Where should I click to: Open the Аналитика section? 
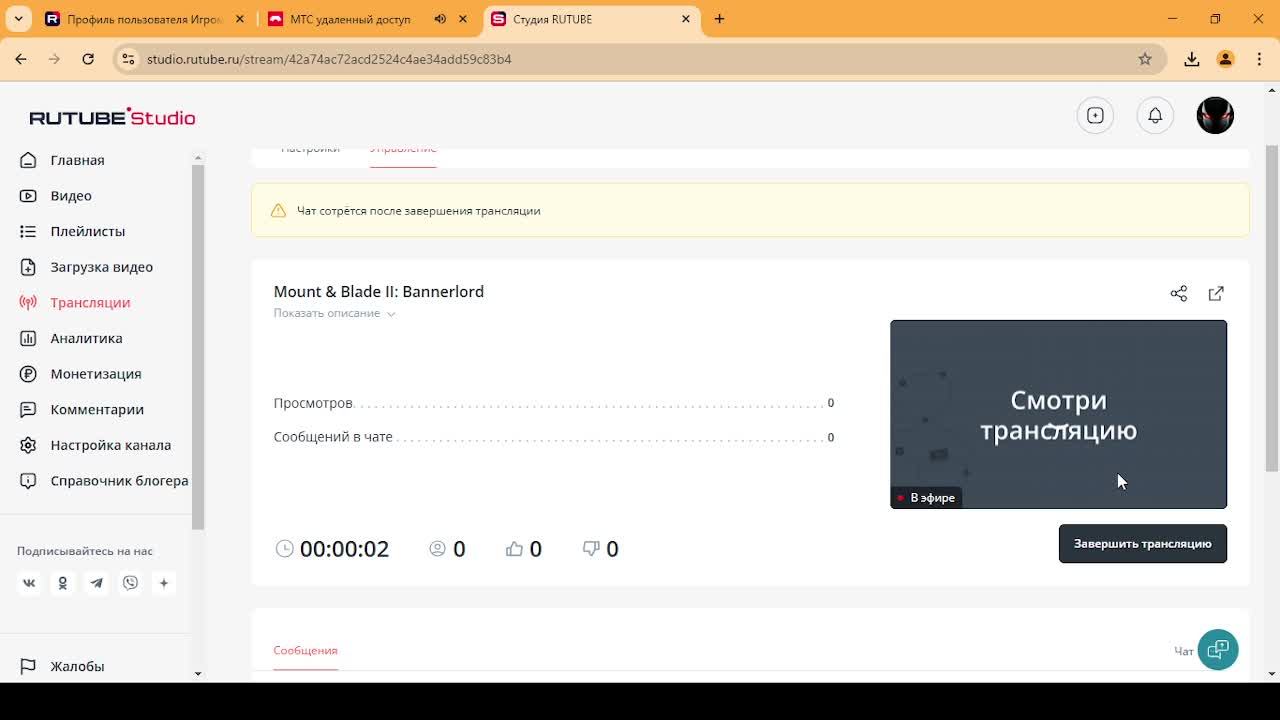(86, 338)
